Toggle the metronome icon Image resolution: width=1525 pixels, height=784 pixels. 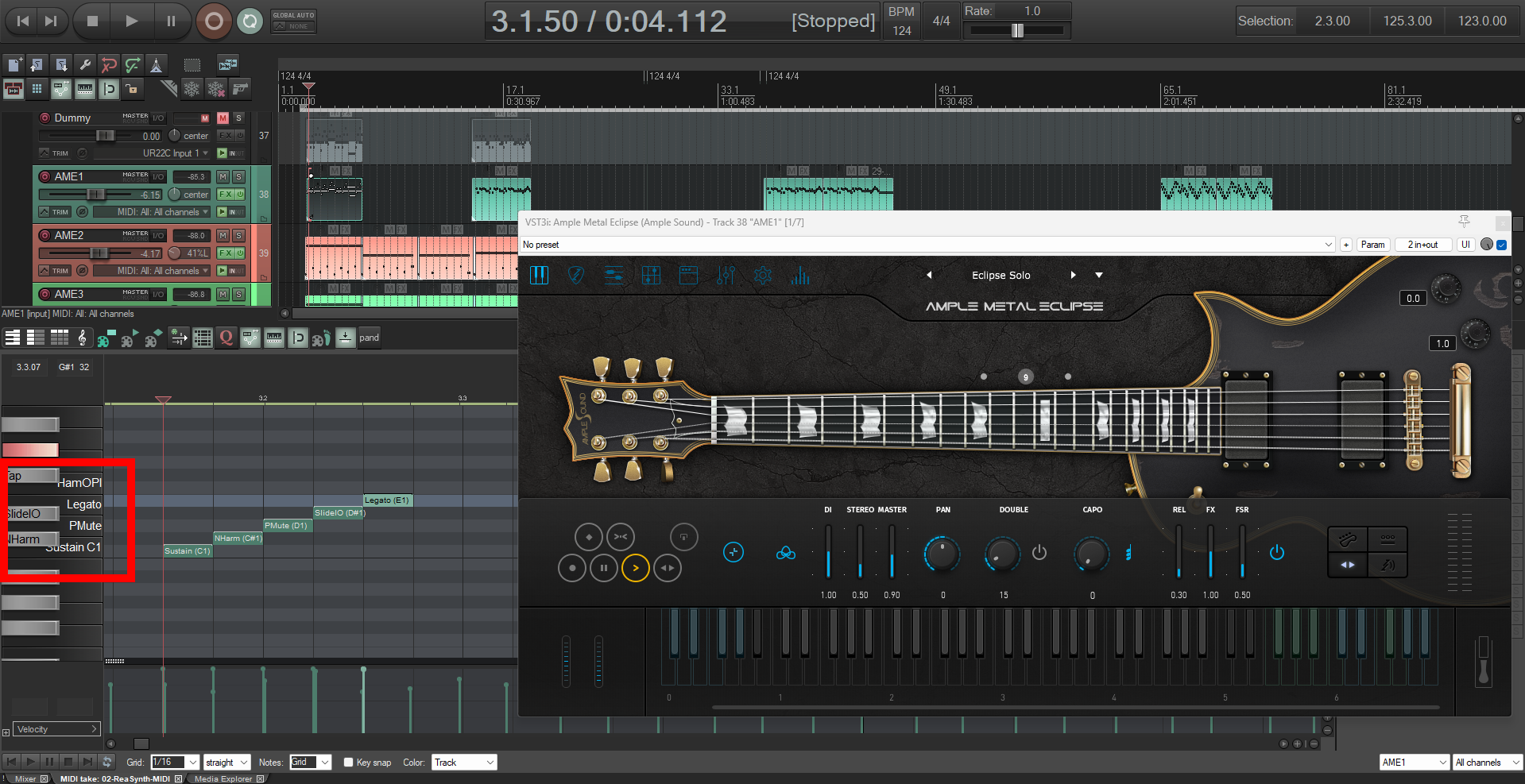pyautogui.click(x=157, y=65)
